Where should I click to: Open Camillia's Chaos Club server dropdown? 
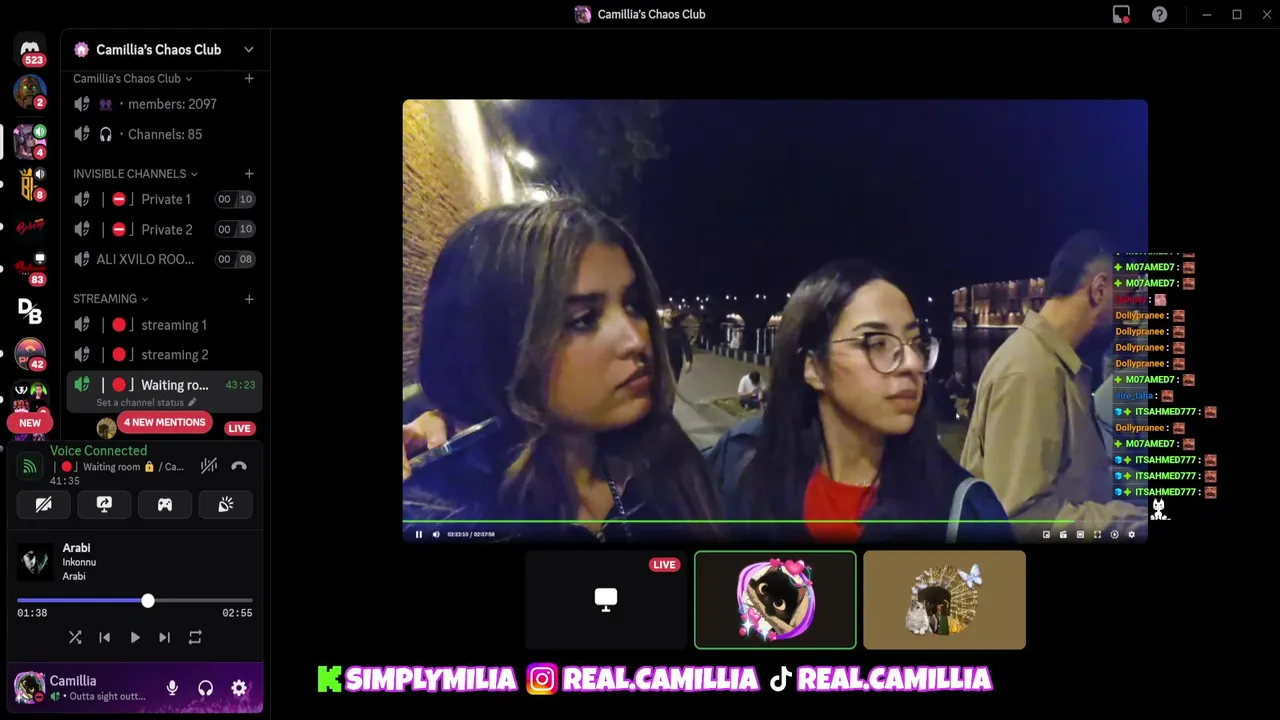249,49
